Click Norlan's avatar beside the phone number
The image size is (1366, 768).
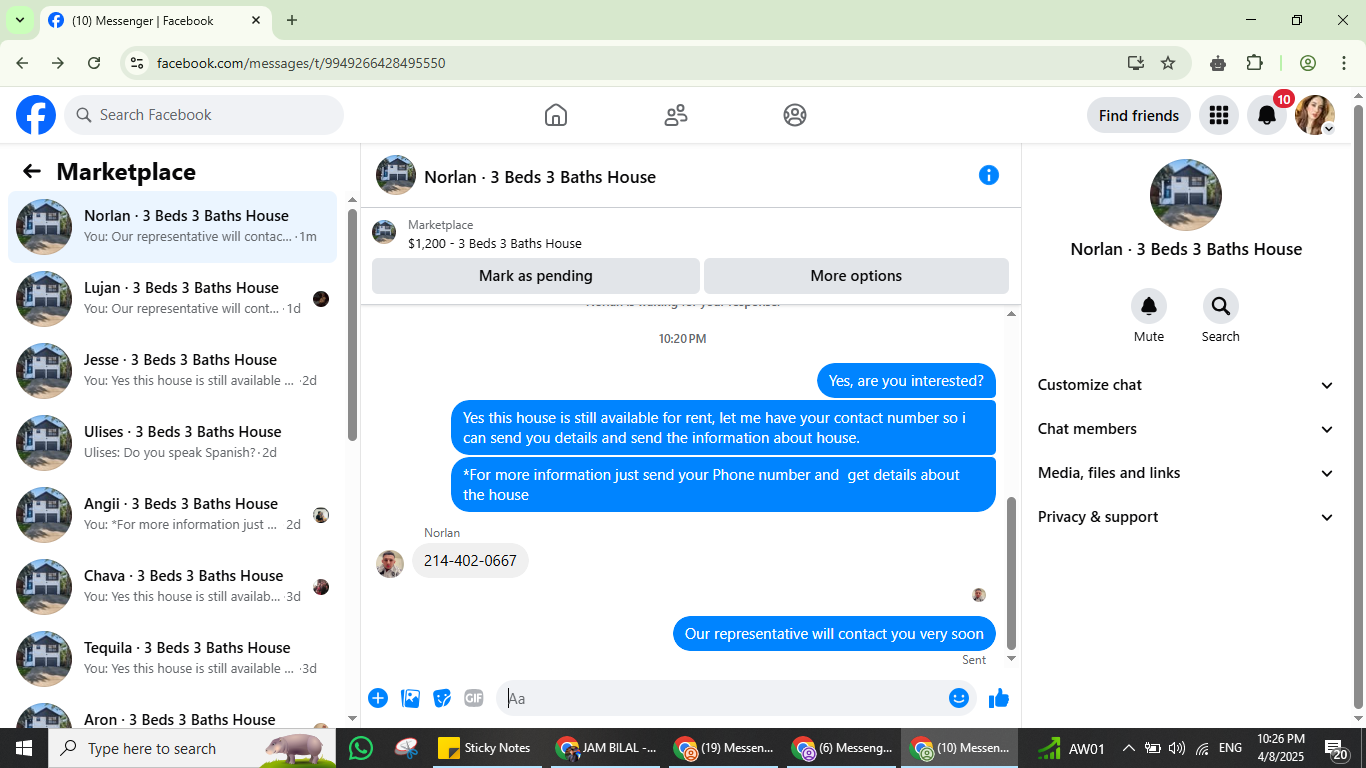click(390, 564)
